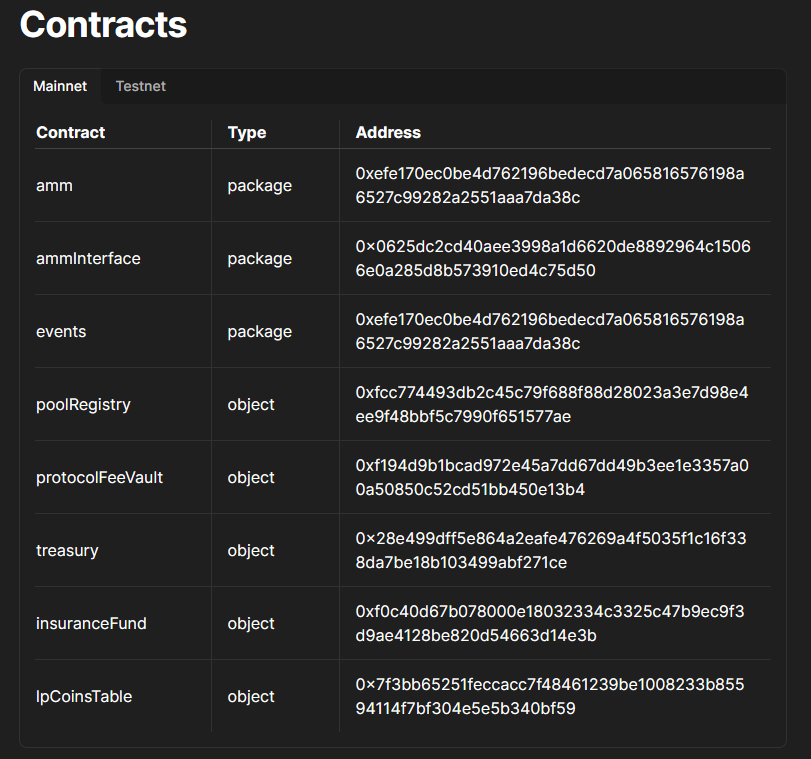This screenshot has height=759, width=811.
Task: Click the ammInterface address value
Action: (x=553, y=258)
